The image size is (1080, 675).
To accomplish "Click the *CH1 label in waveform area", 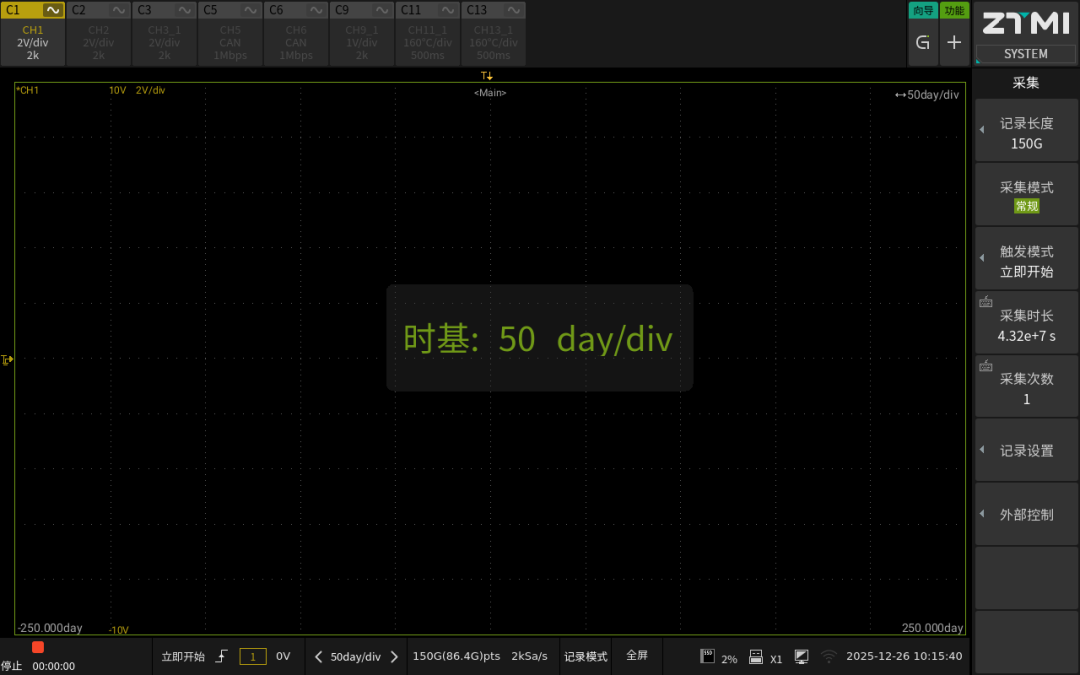I will coord(28,90).
